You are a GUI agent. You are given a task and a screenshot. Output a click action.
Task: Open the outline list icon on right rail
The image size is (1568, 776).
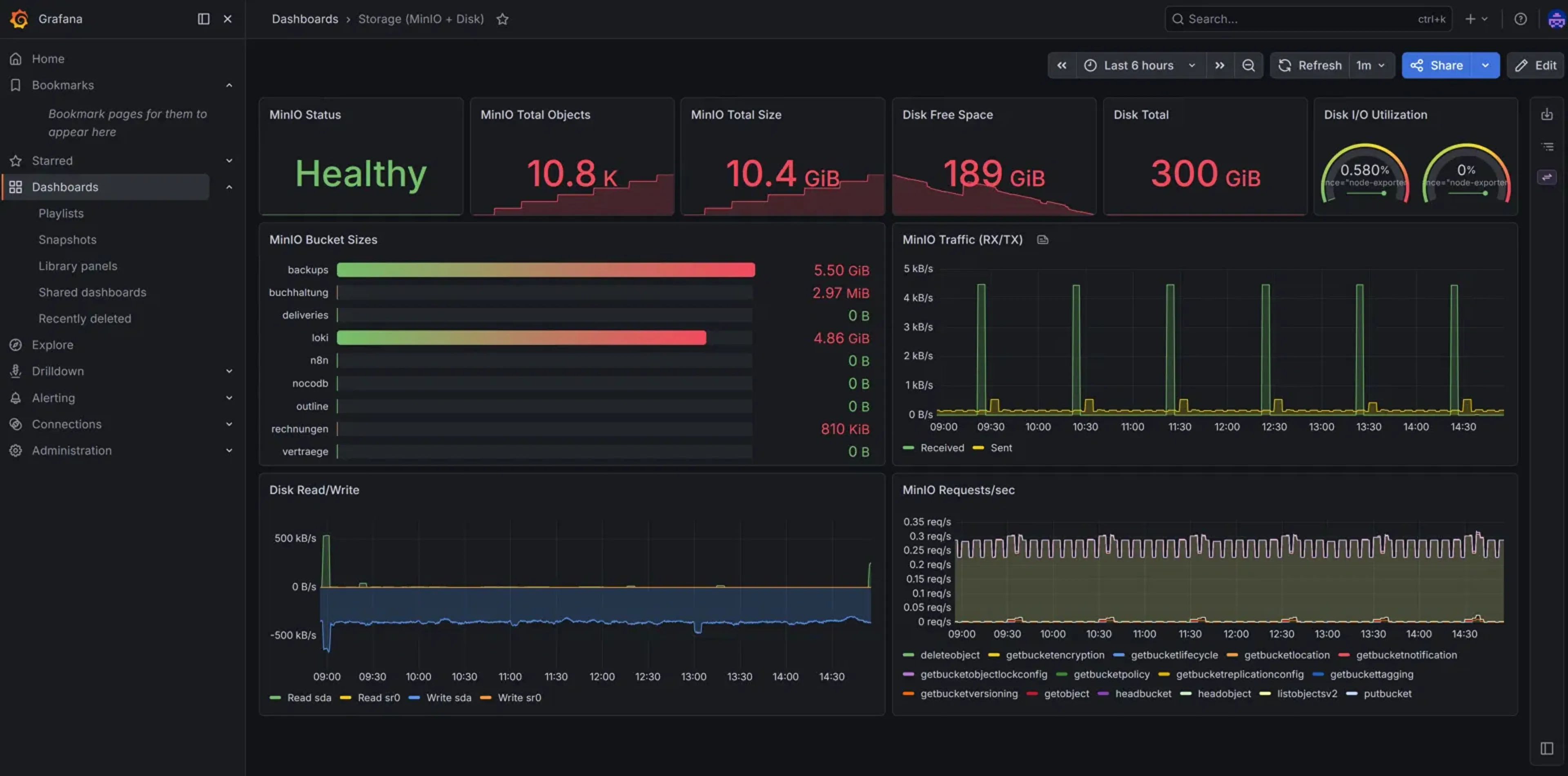click(x=1547, y=146)
